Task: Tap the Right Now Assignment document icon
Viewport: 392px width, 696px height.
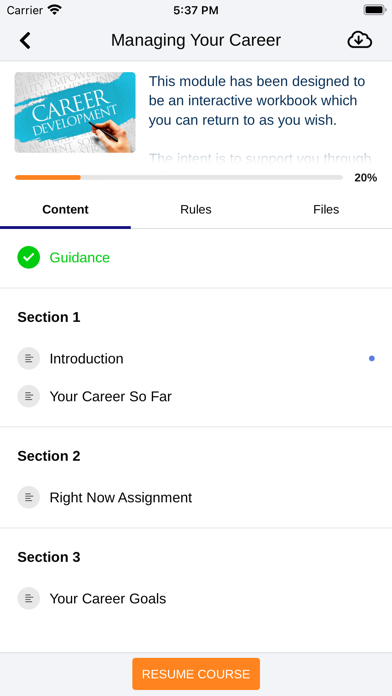Action: tap(29, 498)
